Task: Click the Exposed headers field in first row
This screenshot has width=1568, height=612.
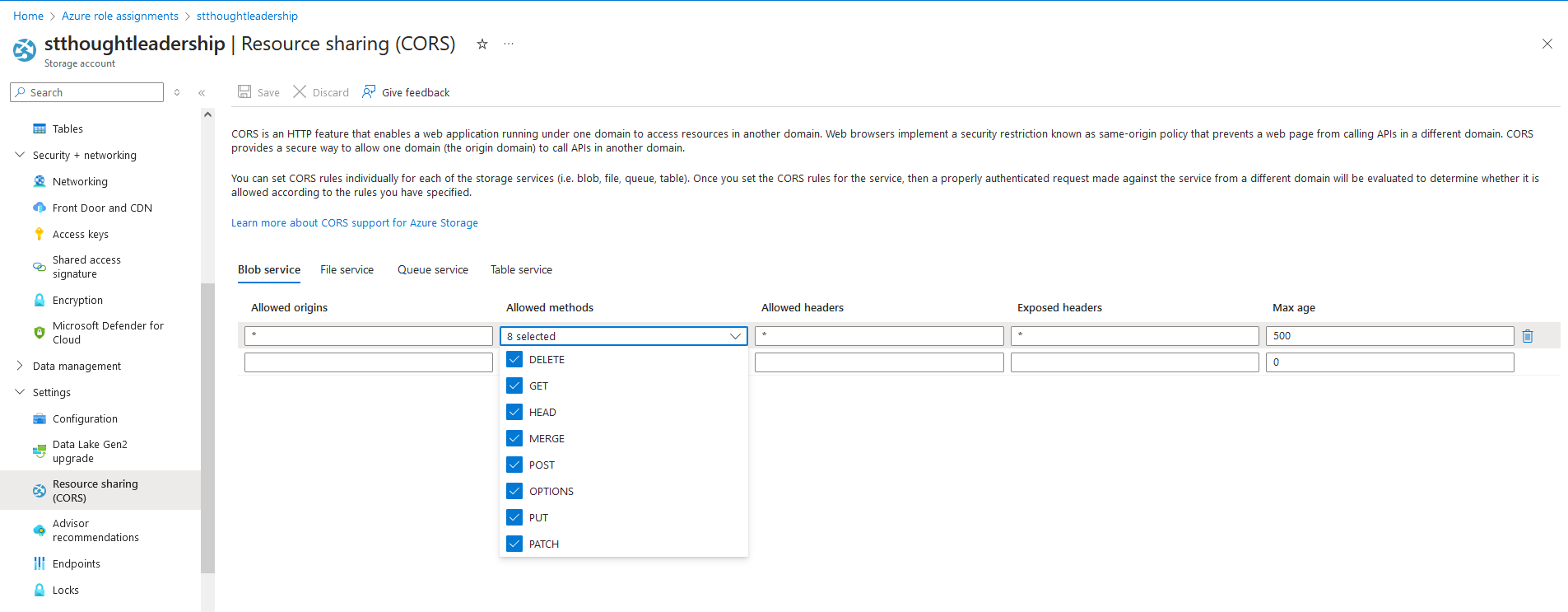Action: pos(1135,336)
